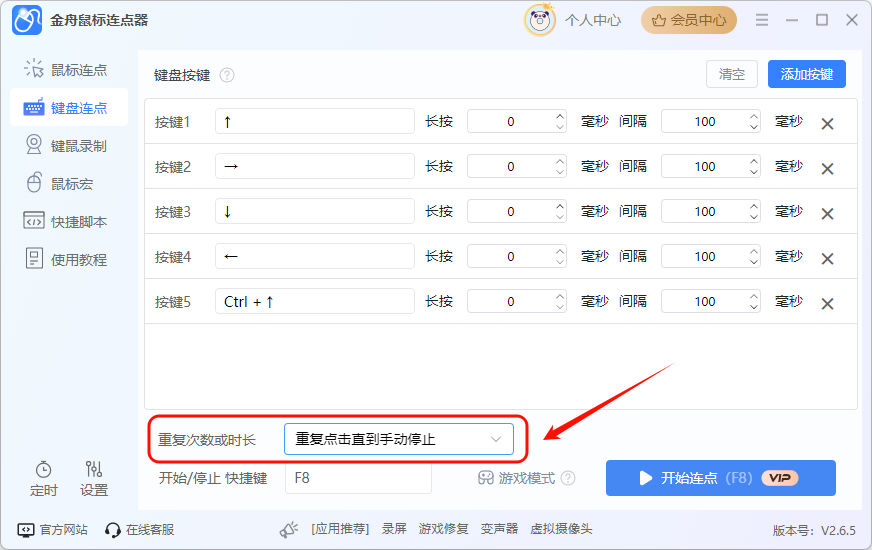872x550 pixels.
Task: Click the megaphone icon in the footer
Action: coord(289,529)
